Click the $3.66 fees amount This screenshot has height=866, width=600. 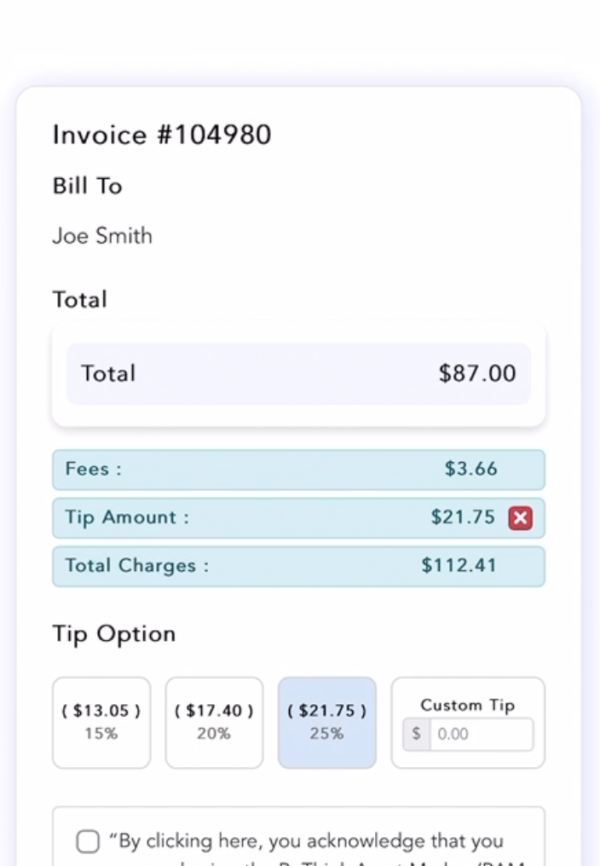471,469
